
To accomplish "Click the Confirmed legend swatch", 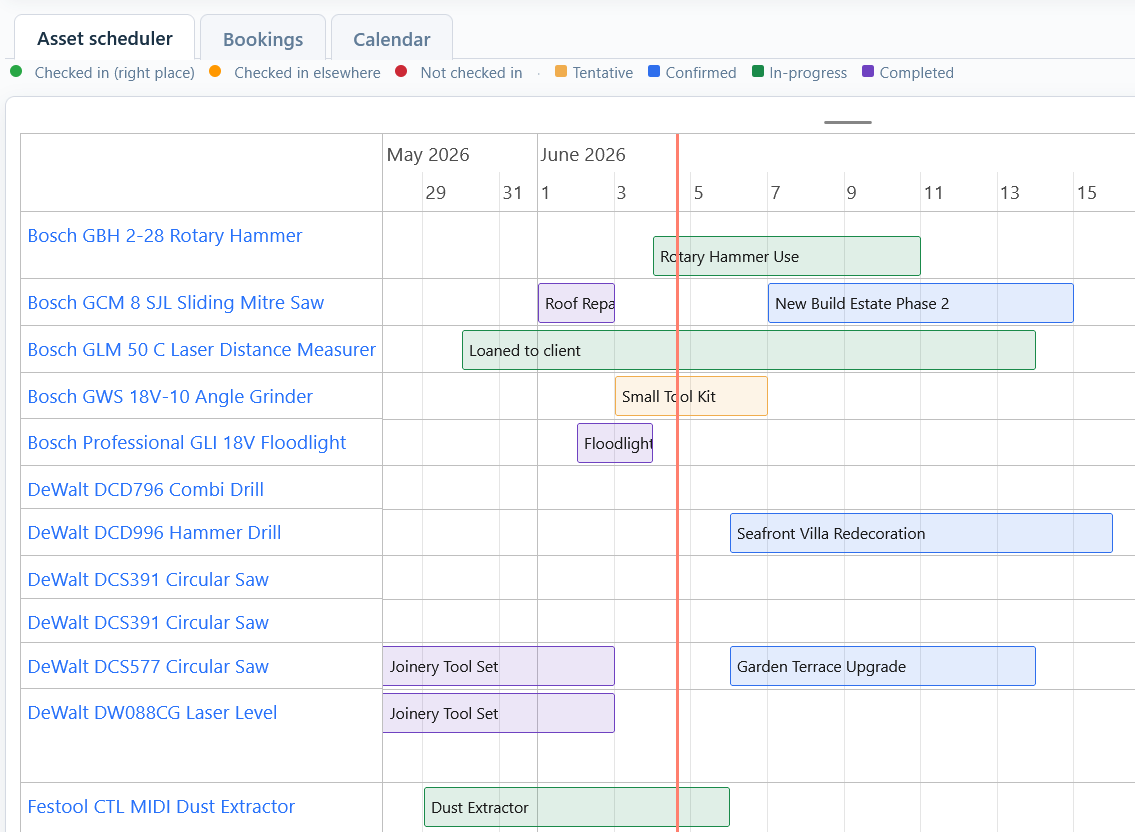I will click(654, 72).
